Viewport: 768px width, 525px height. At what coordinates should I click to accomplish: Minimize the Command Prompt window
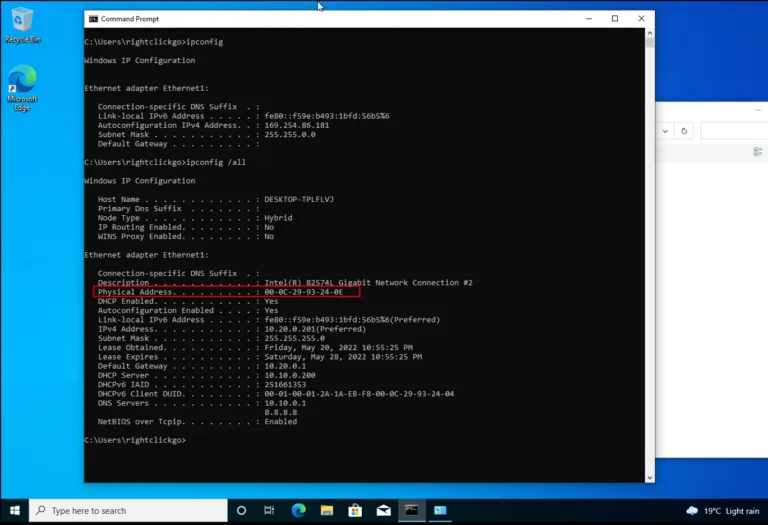[589, 19]
